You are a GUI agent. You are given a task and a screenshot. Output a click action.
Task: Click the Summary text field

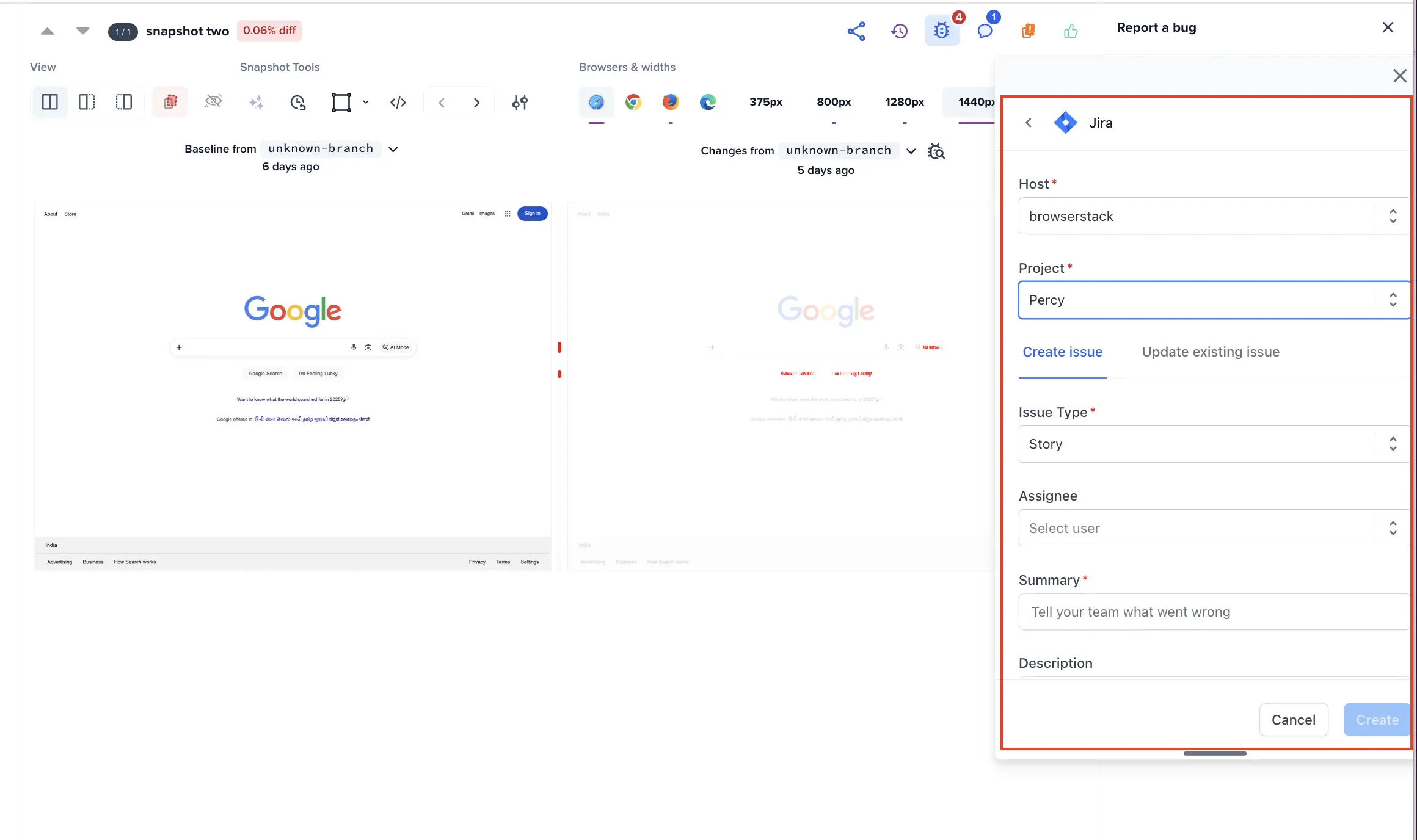click(1212, 612)
